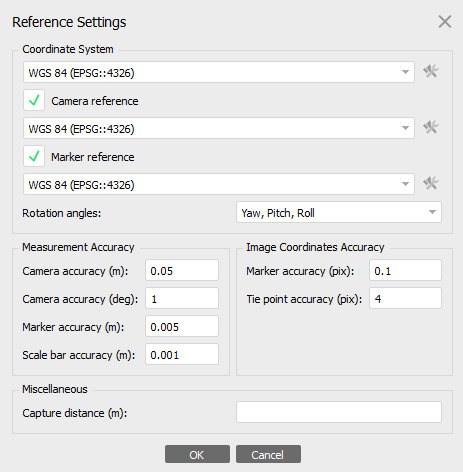Viewport: 463px width, 472px height.
Task: Expand the marker reference coordinate dropdown
Action: pyautogui.click(x=219, y=184)
